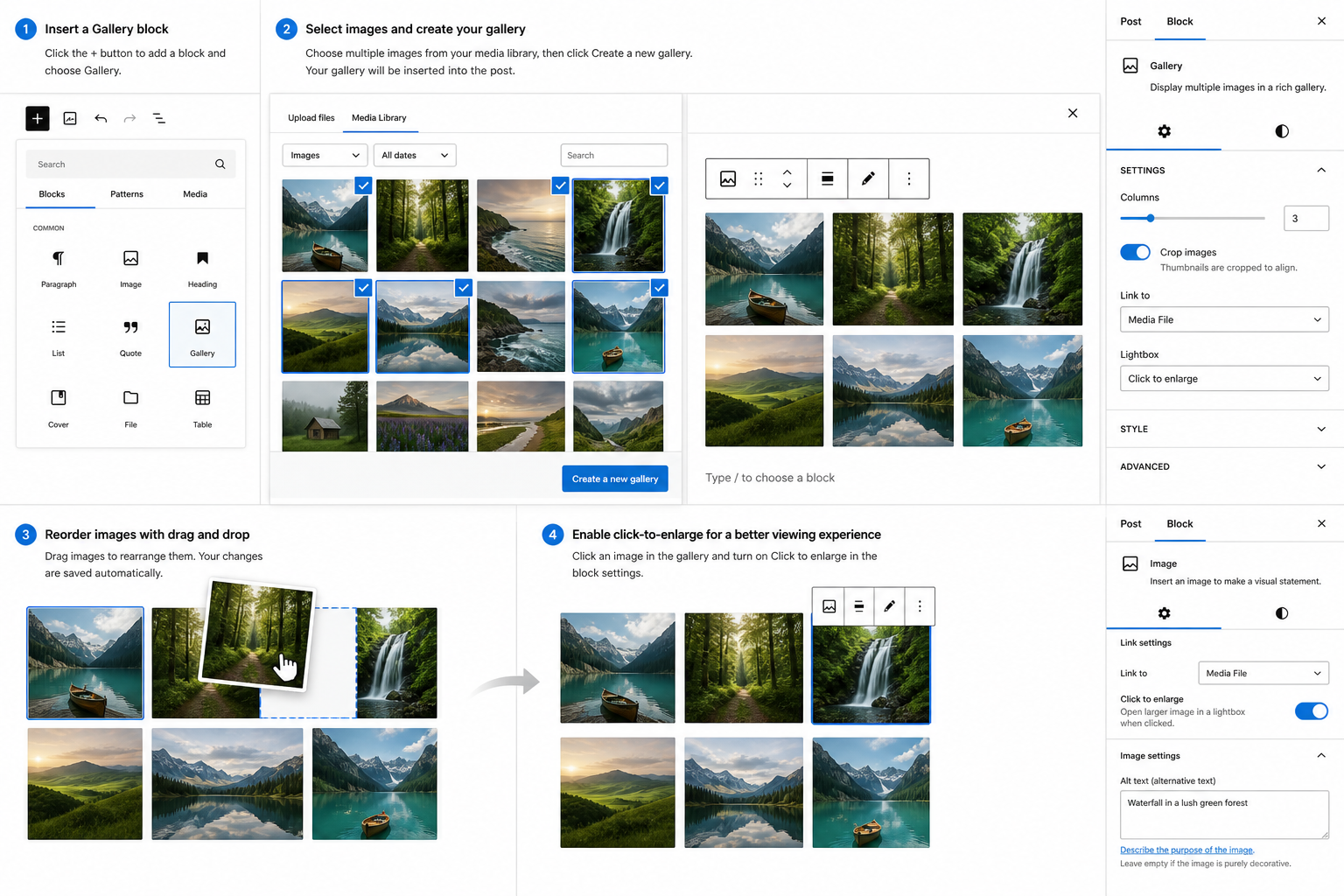
Task: Turn off the Click to enlarge switch
Action: pyautogui.click(x=1312, y=710)
